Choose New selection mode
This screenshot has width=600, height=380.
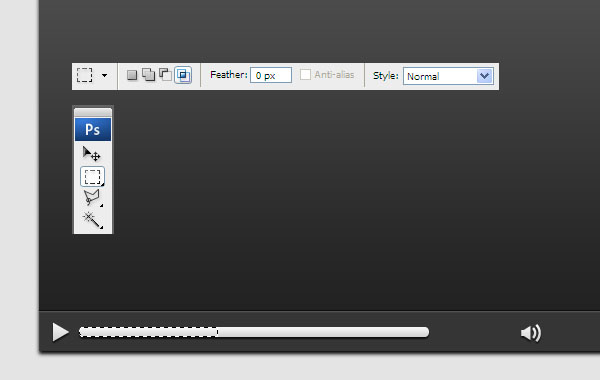coord(132,75)
